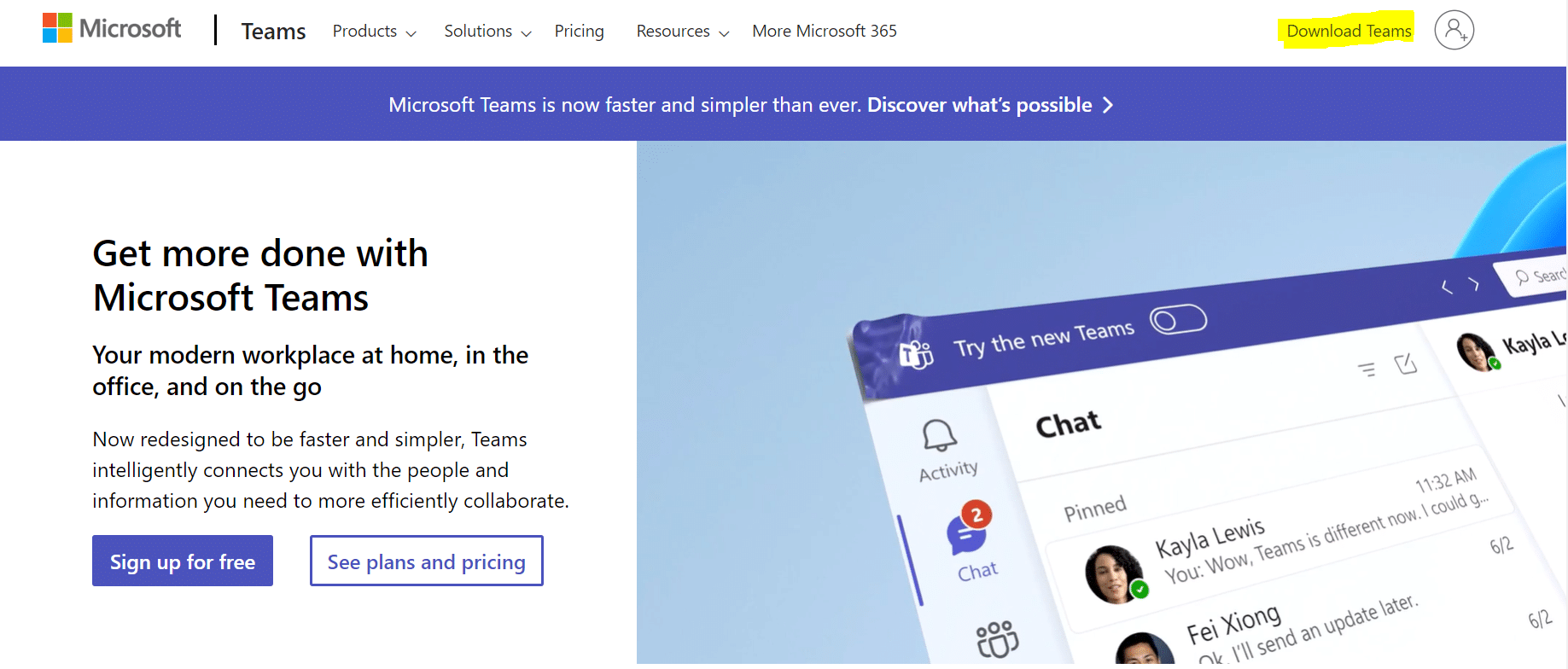The height and width of the screenshot is (669, 1568).
Task: Click the Chat heading in Teams window
Action: point(1068,423)
